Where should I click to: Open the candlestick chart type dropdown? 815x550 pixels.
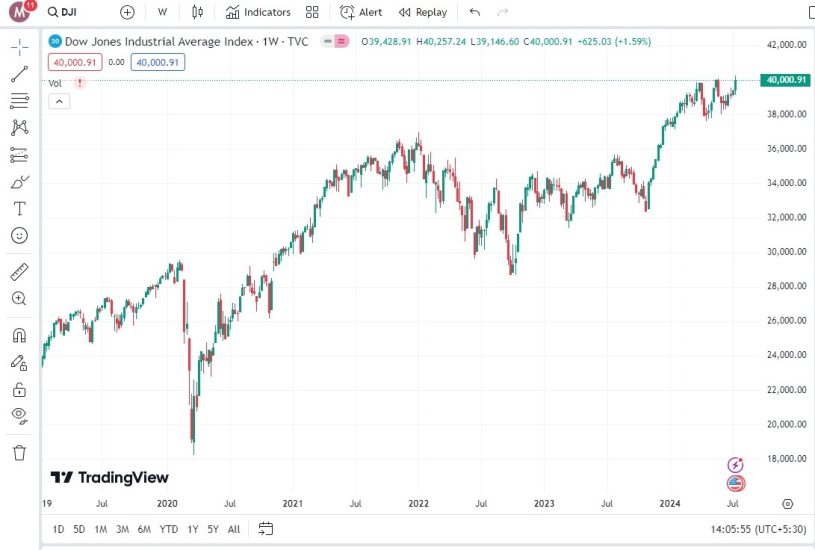point(197,12)
